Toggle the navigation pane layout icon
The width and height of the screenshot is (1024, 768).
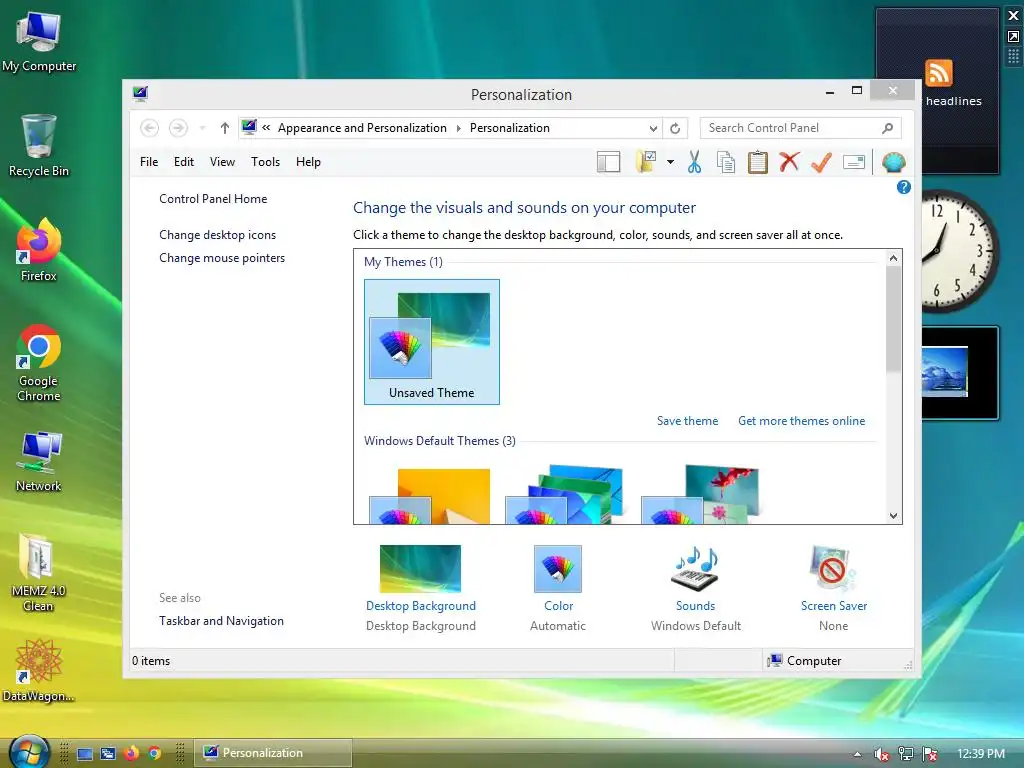[608, 162]
